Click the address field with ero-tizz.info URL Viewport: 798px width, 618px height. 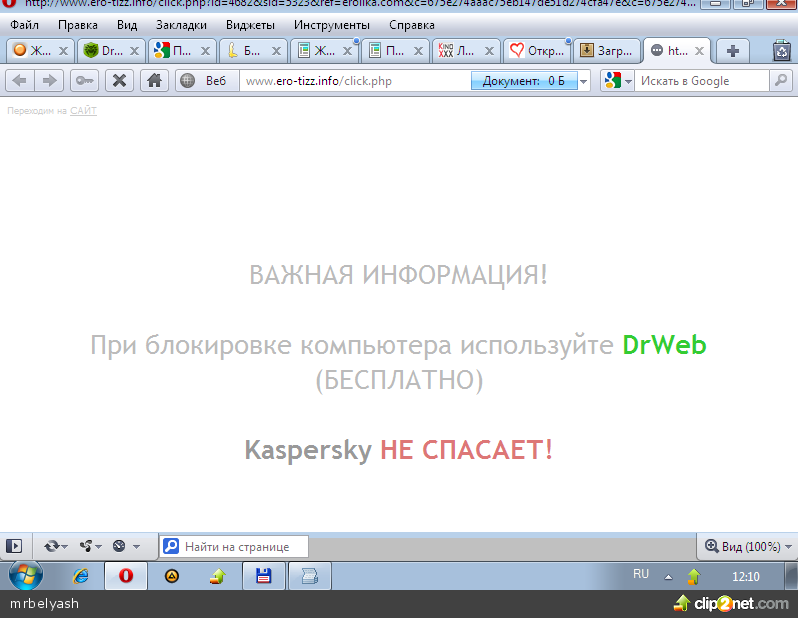(355, 80)
